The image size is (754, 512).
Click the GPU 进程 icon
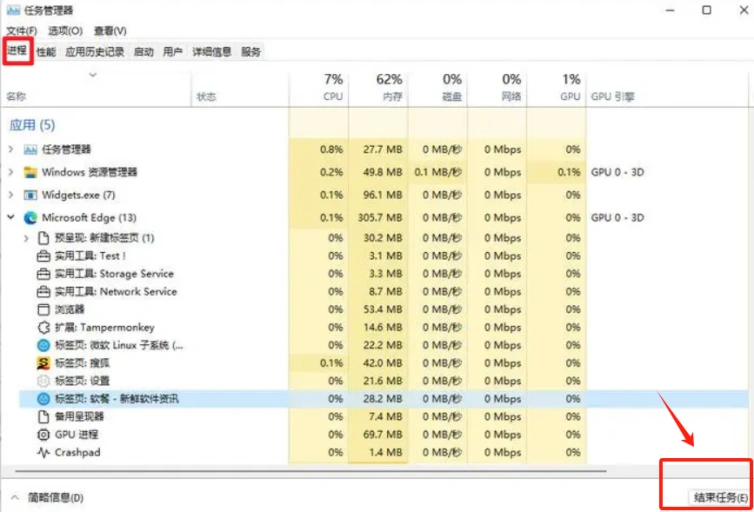43,435
